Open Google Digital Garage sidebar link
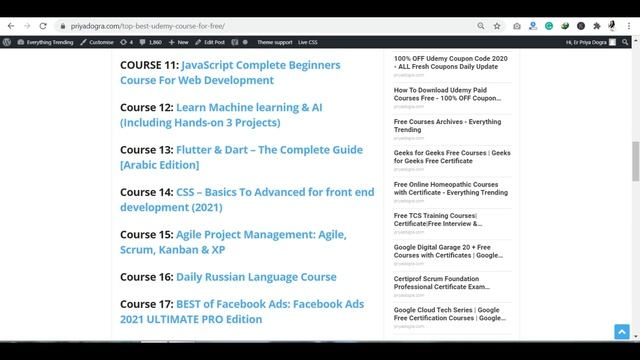 [448, 251]
